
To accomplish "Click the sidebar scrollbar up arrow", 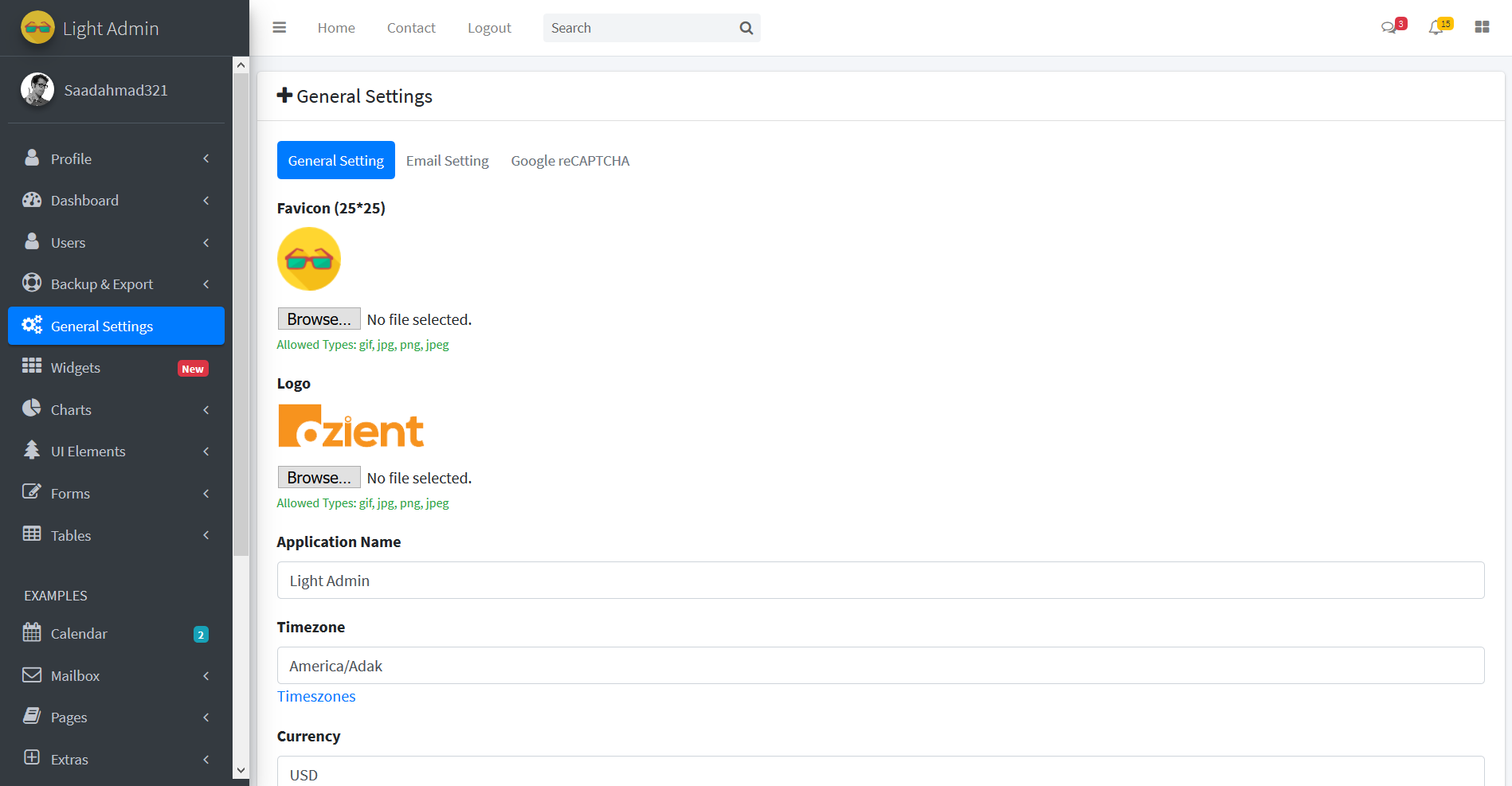I will (241, 65).
